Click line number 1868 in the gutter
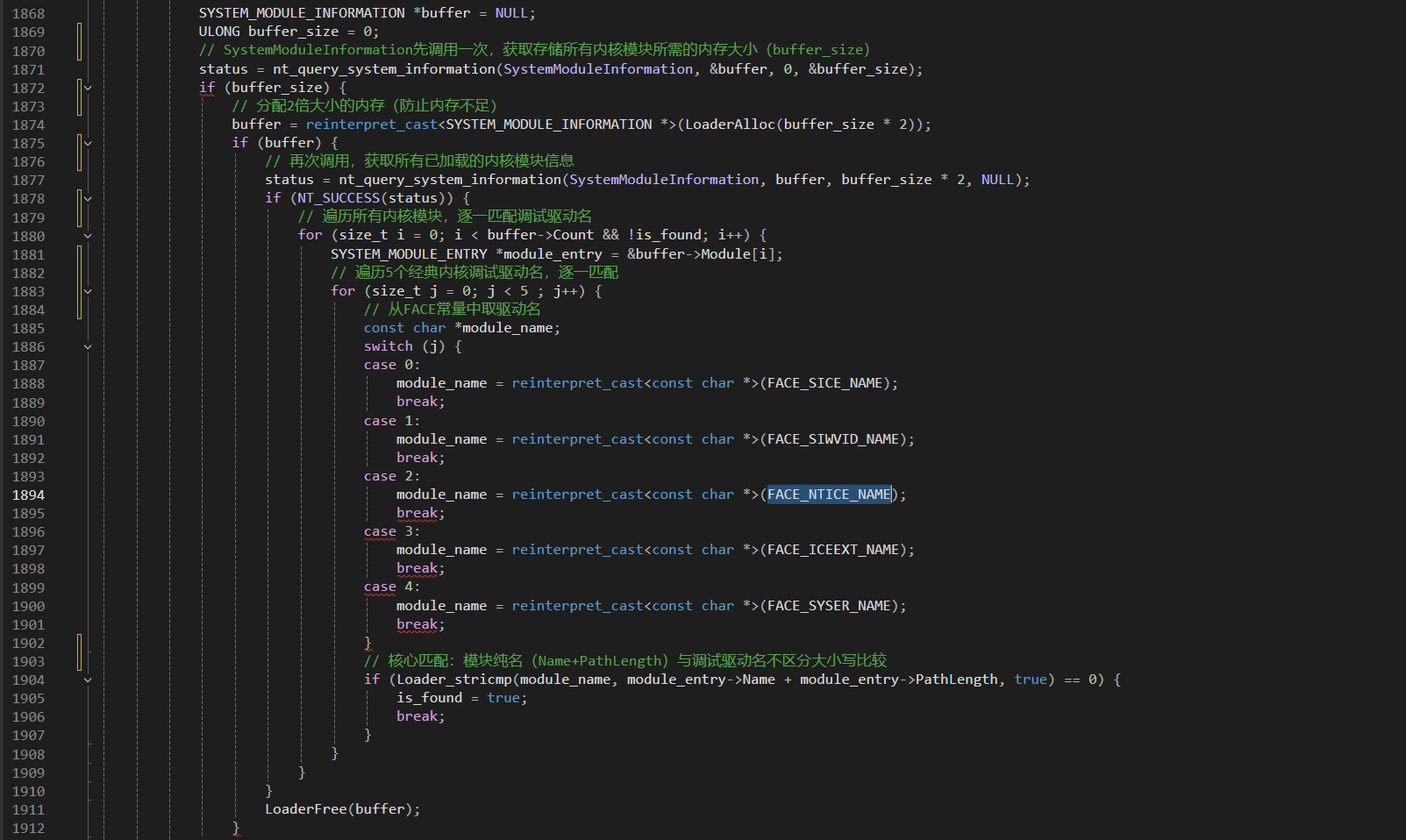The image size is (1406, 840). coord(28,14)
